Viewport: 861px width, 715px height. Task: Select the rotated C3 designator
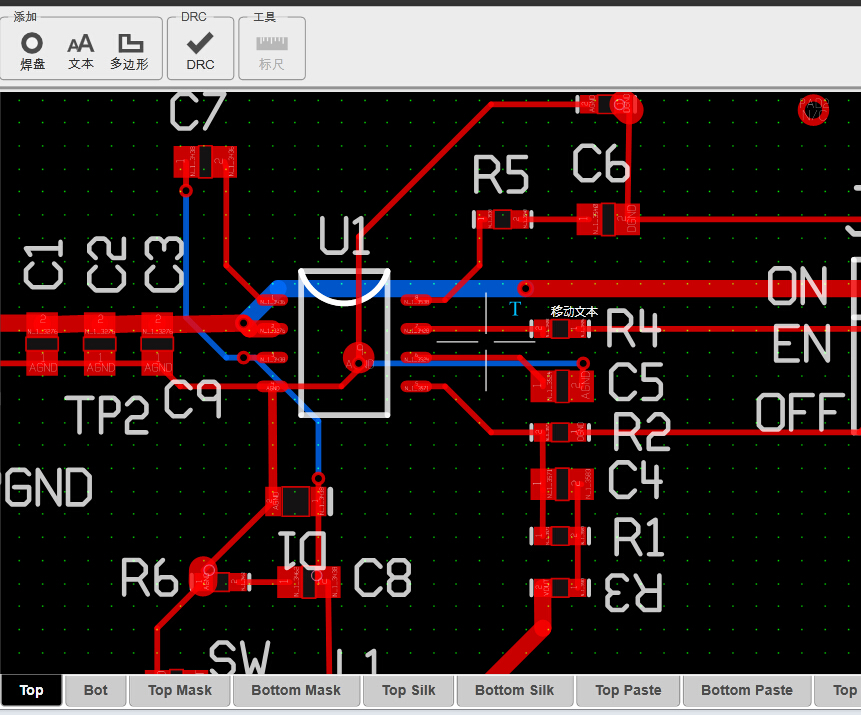pos(164,264)
